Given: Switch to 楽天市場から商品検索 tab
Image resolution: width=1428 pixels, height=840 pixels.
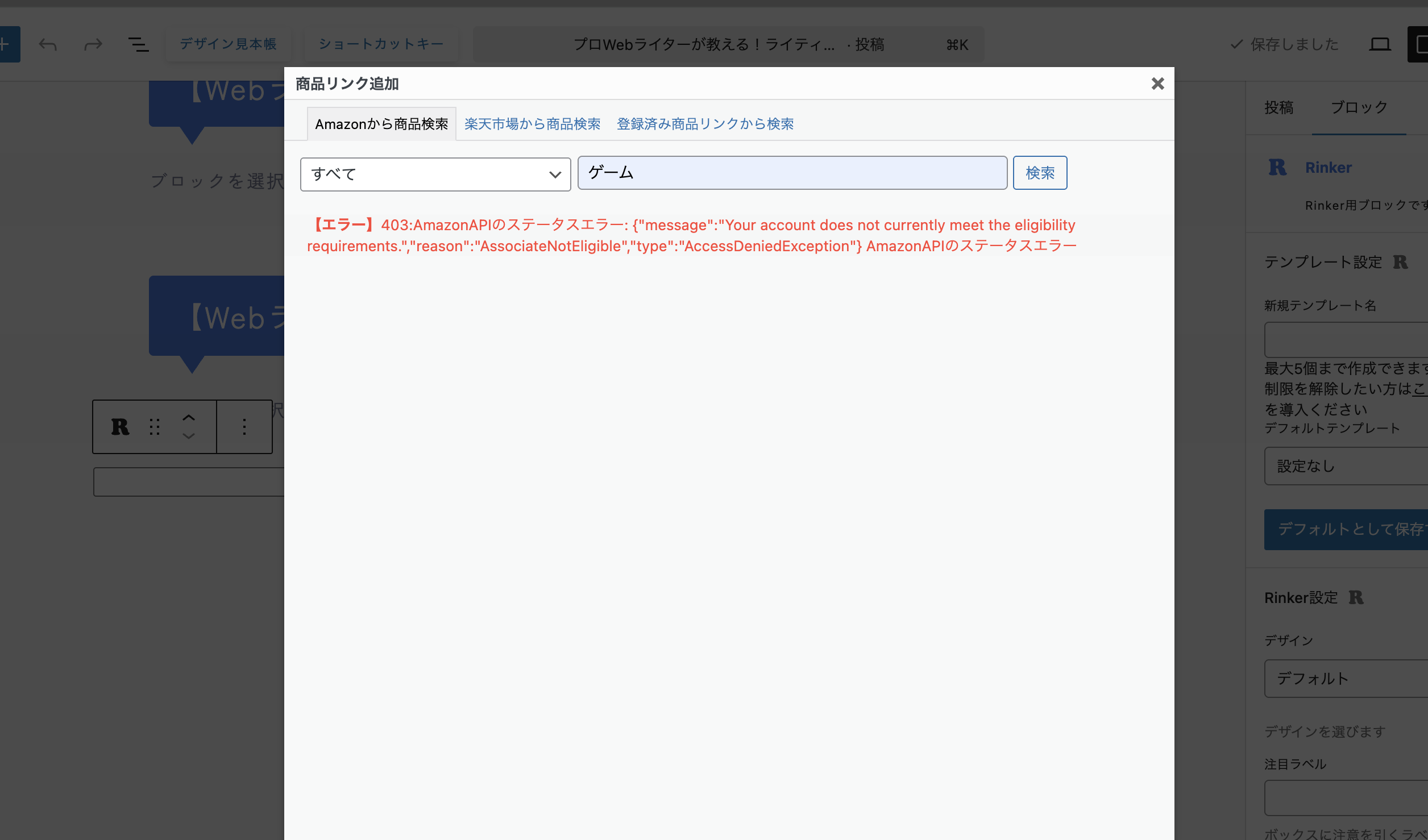Looking at the screenshot, I should 532,124.
